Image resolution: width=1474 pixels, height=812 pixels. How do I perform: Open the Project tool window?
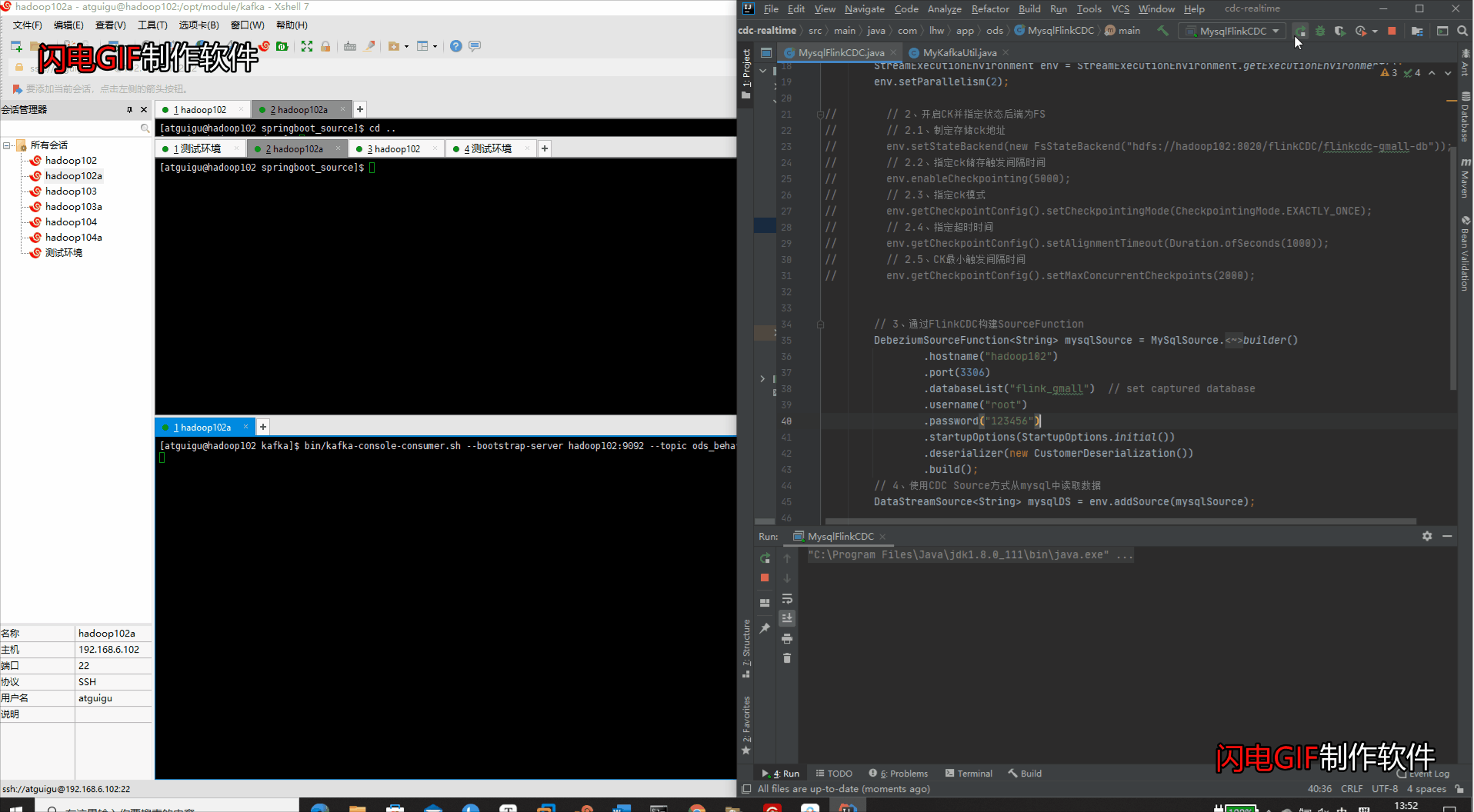coord(745,73)
